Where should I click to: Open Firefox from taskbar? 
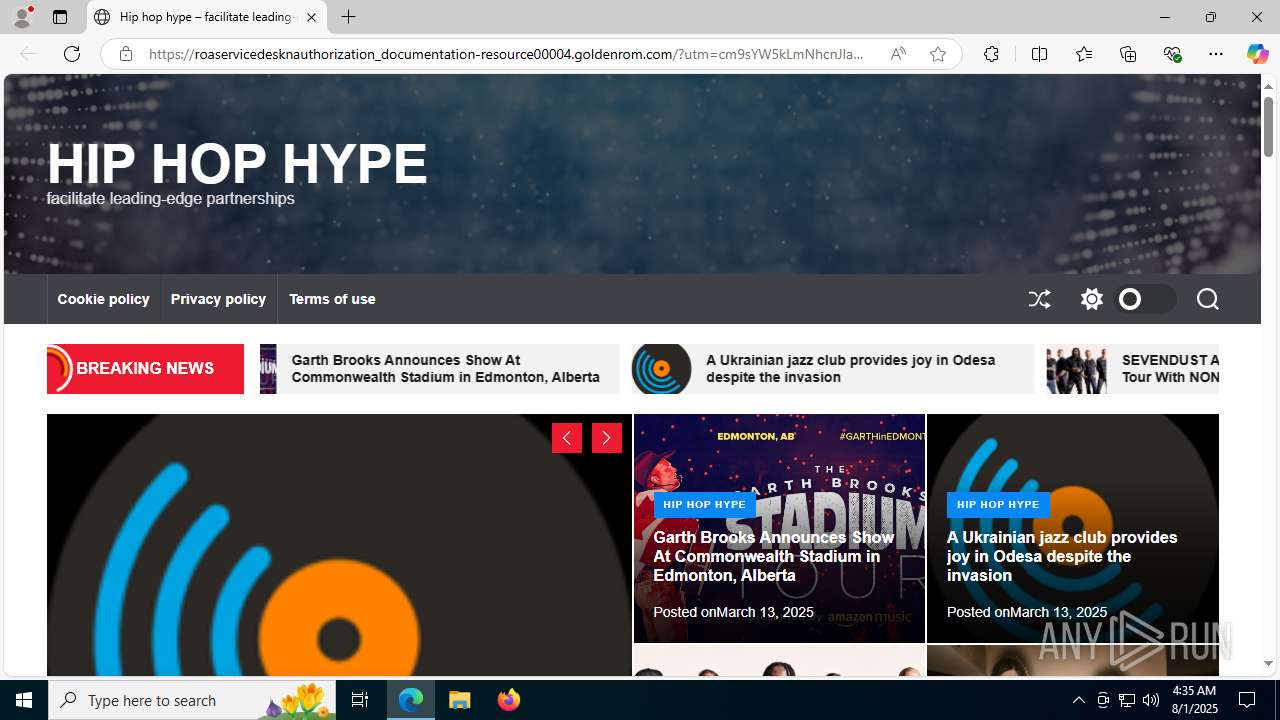(508, 700)
